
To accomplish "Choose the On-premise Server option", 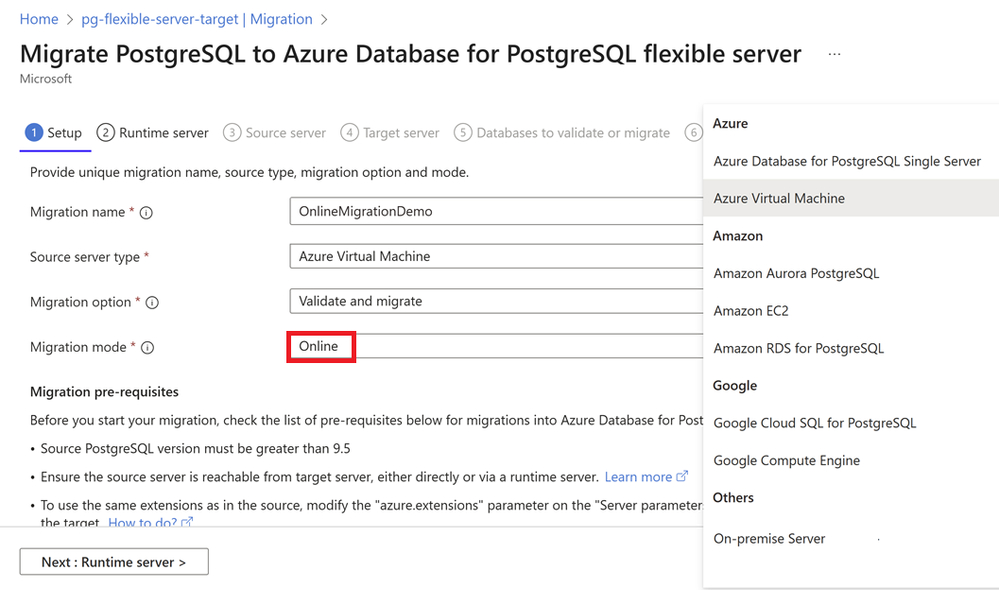I will click(769, 539).
